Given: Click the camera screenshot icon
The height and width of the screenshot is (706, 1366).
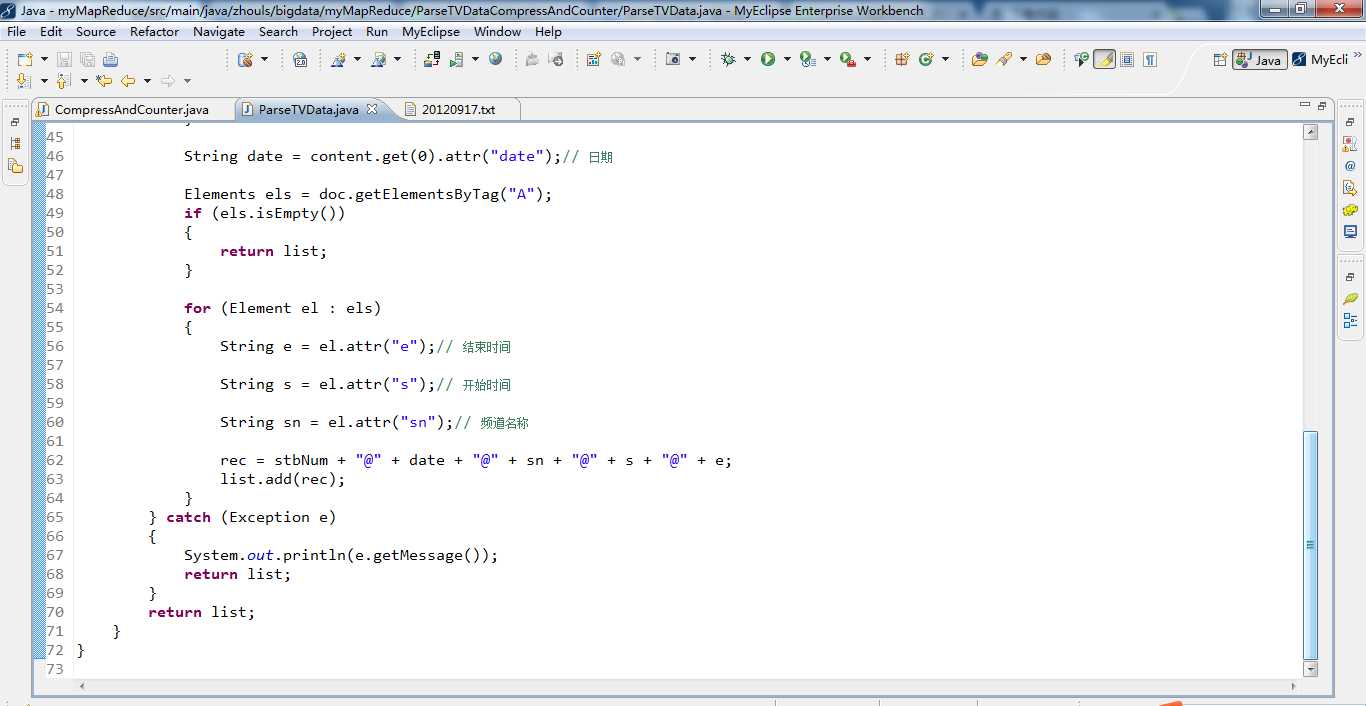Looking at the screenshot, I should (x=673, y=59).
